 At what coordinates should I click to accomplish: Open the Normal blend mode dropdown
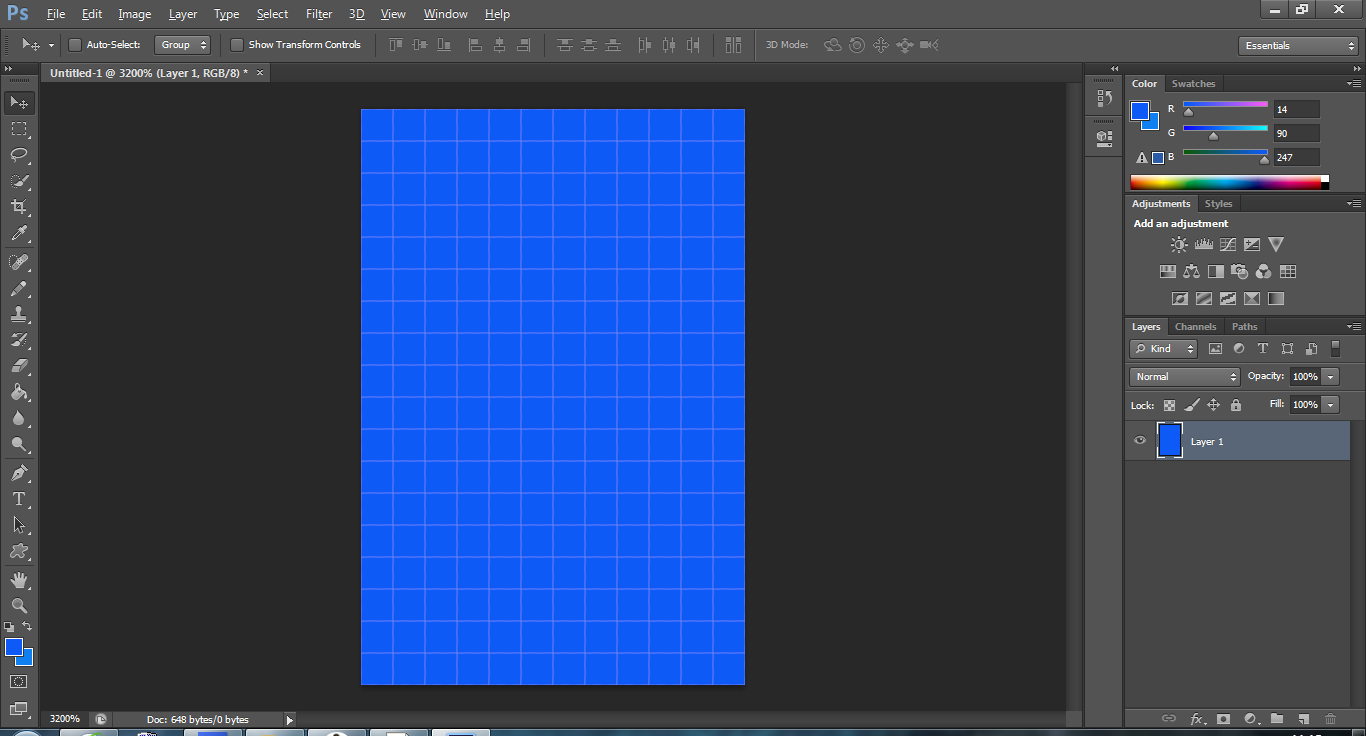[x=1185, y=377]
